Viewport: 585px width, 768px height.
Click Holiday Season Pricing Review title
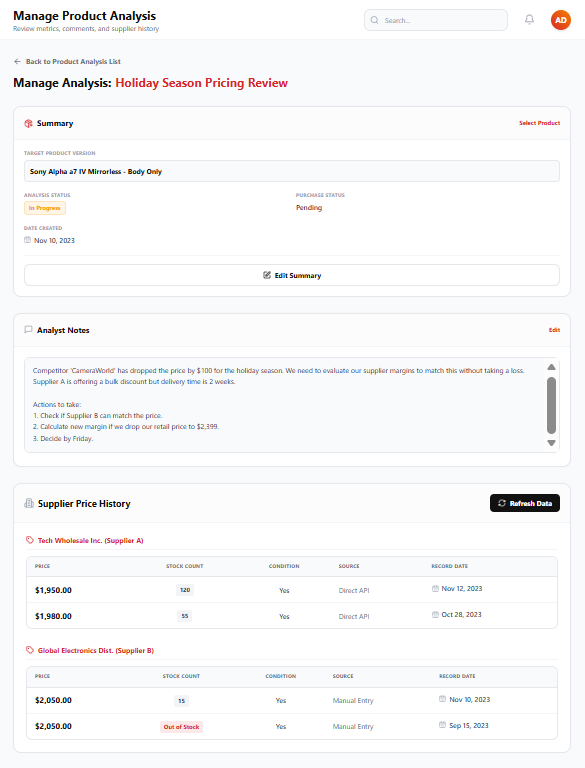pyautogui.click(x=201, y=83)
